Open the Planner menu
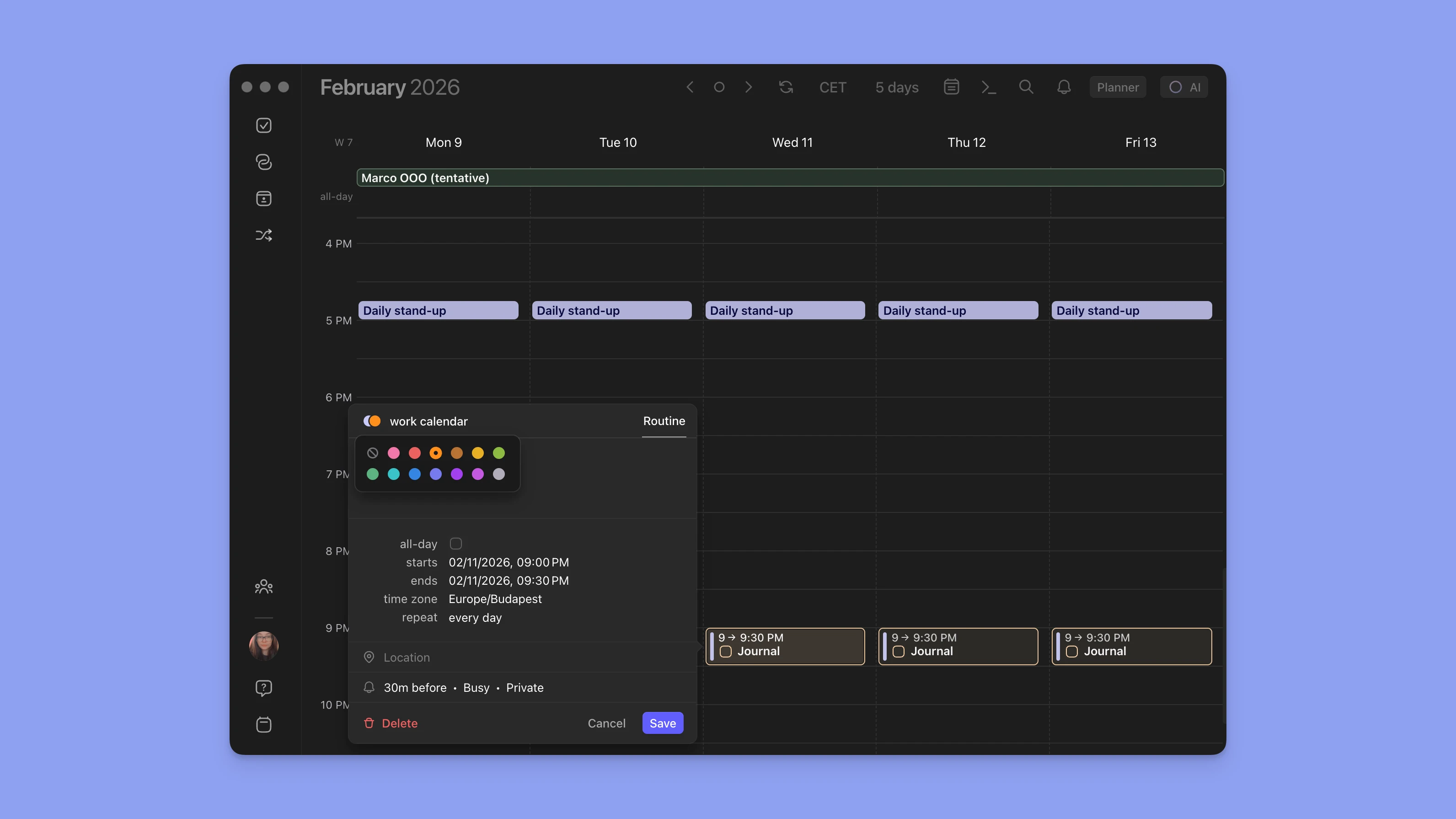The height and width of the screenshot is (819, 1456). (1118, 86)
